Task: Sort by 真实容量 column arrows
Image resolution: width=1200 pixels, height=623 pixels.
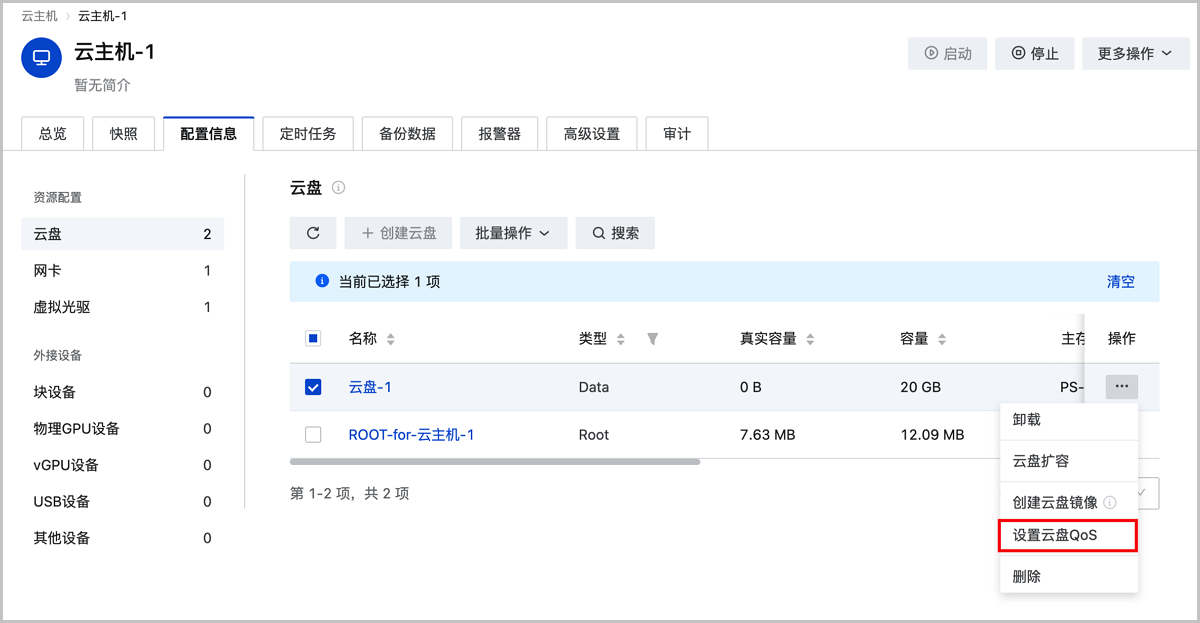Action: click(x=810, y=339)
